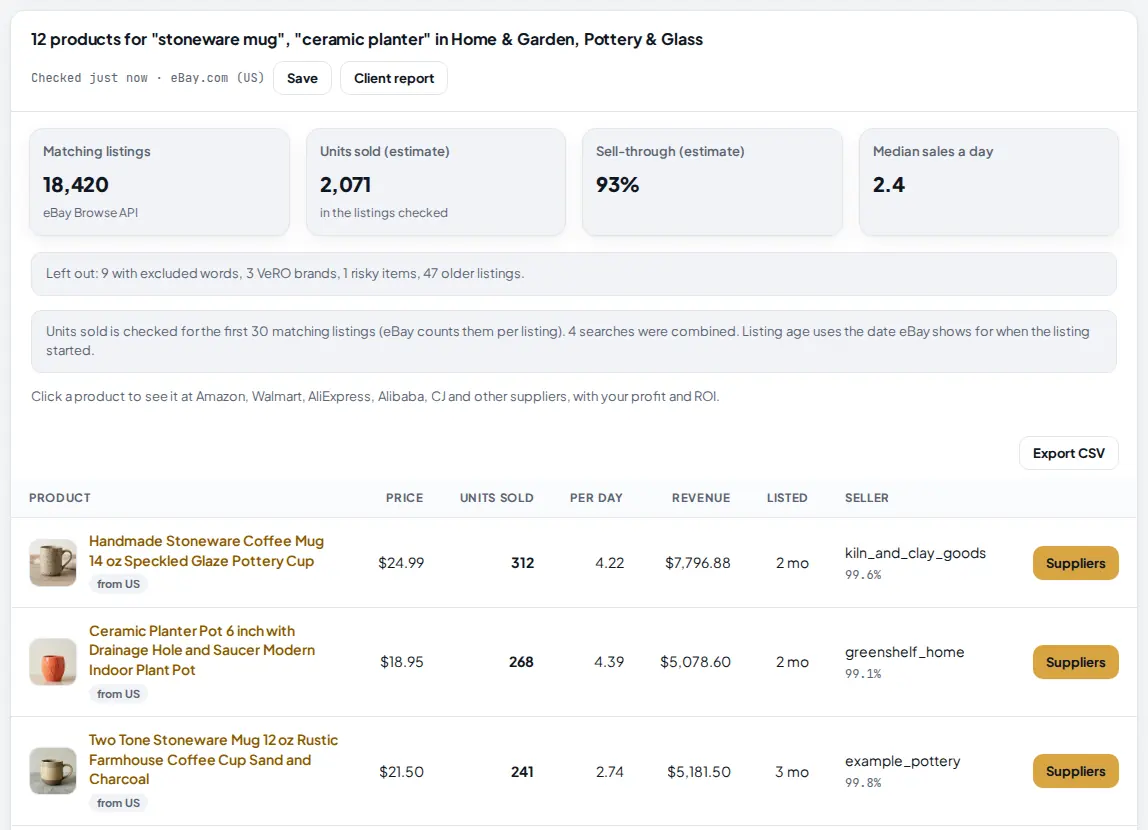Click the $21.50 price cell

(401, 771)
